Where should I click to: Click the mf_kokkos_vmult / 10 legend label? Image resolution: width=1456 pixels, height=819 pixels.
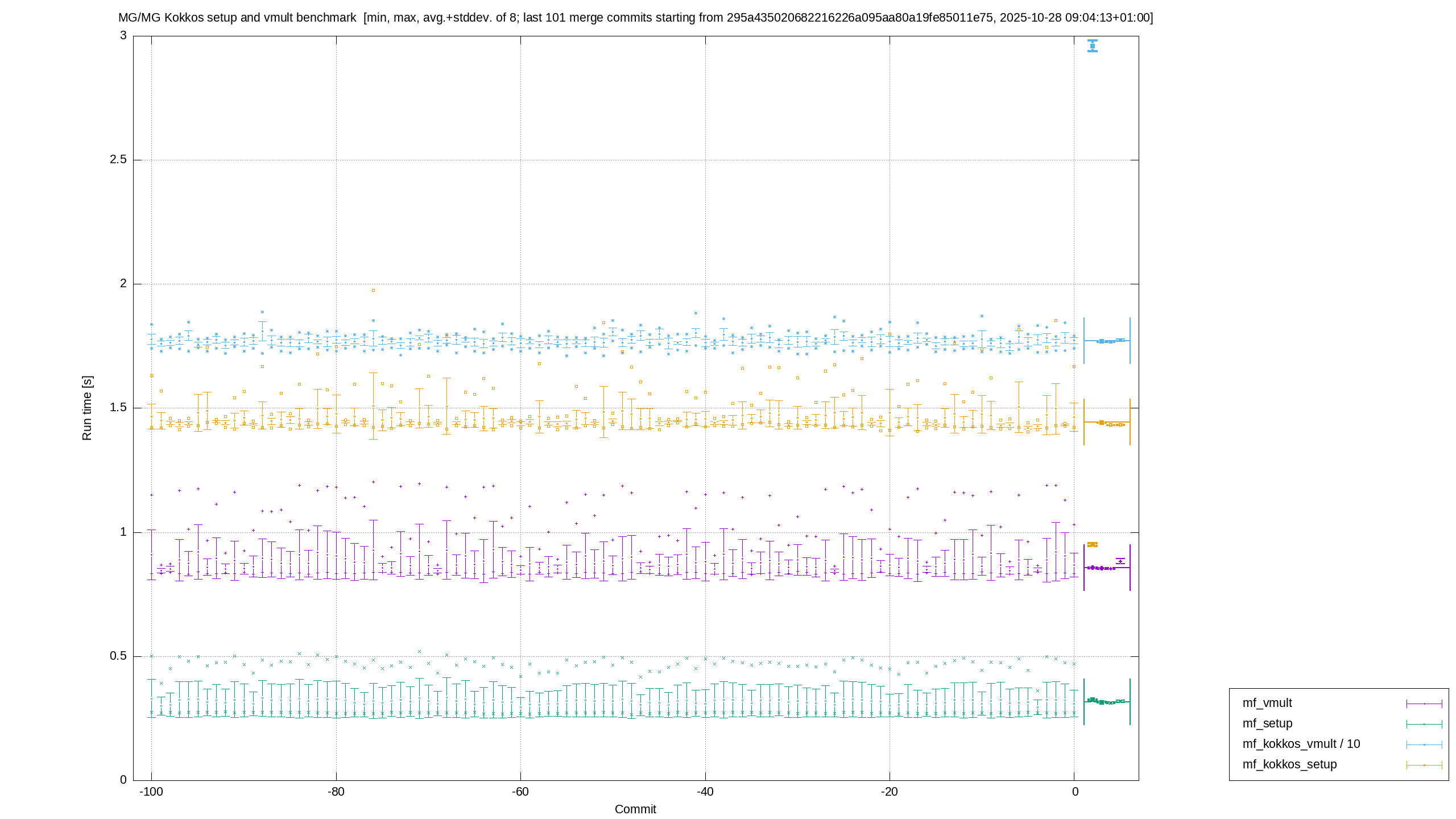click(x=1301, y=744)
